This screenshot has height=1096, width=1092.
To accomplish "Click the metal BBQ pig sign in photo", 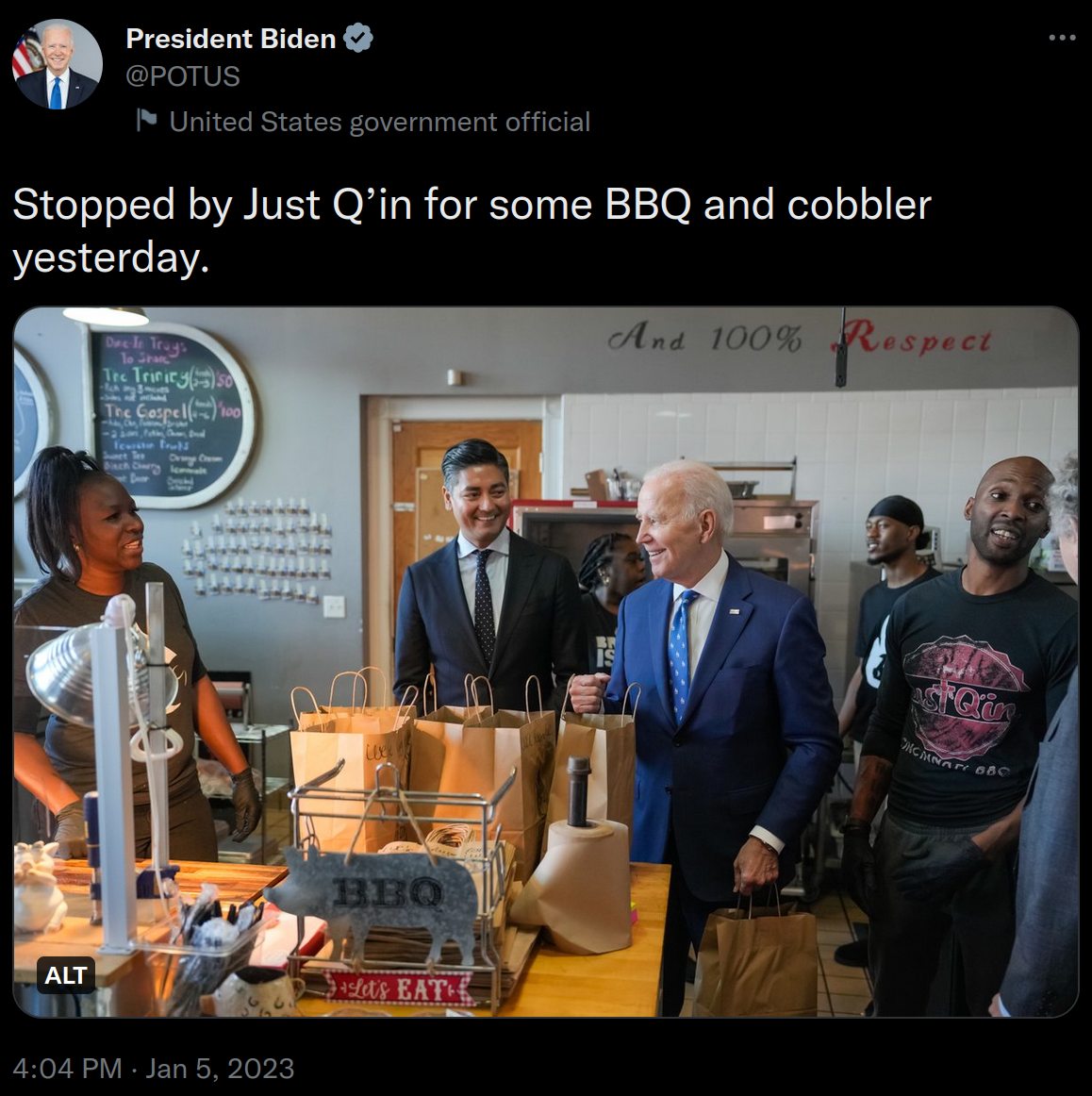I will (x=372, y=899).
